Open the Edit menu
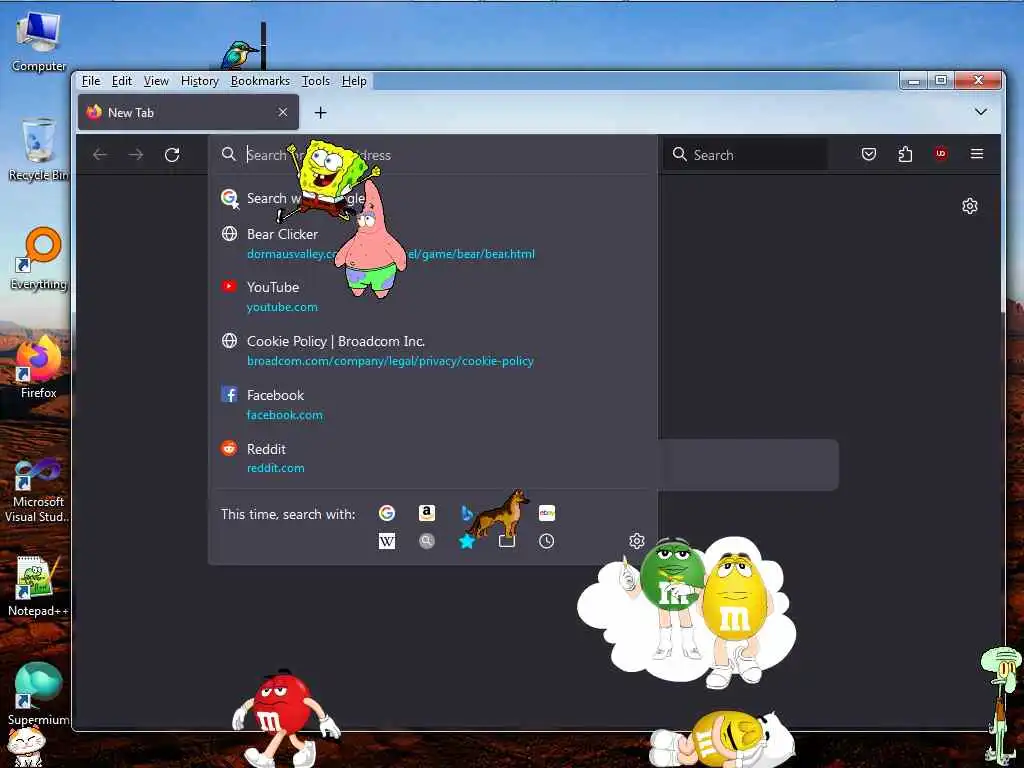This screenshot has height=768, width=1024. pyautogui.click(x=121, y=81)
